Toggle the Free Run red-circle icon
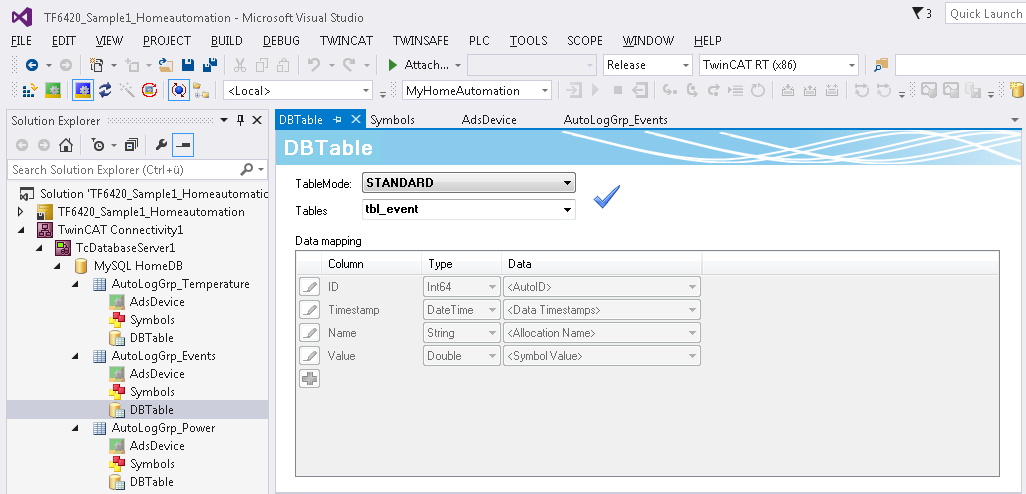 tap(149, 90)
